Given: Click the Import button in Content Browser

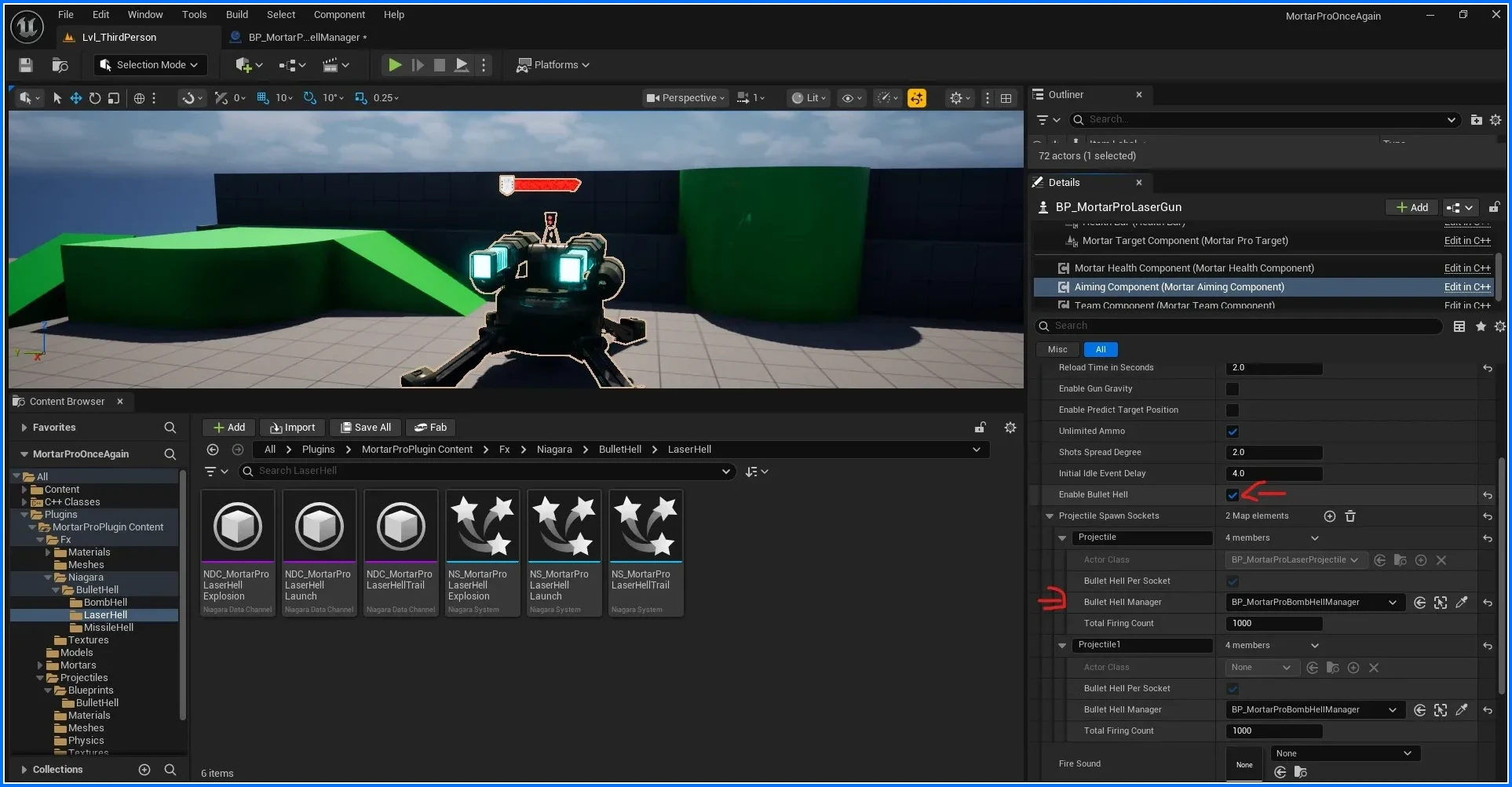Looking at the screenshot, I should click(292, 428).
